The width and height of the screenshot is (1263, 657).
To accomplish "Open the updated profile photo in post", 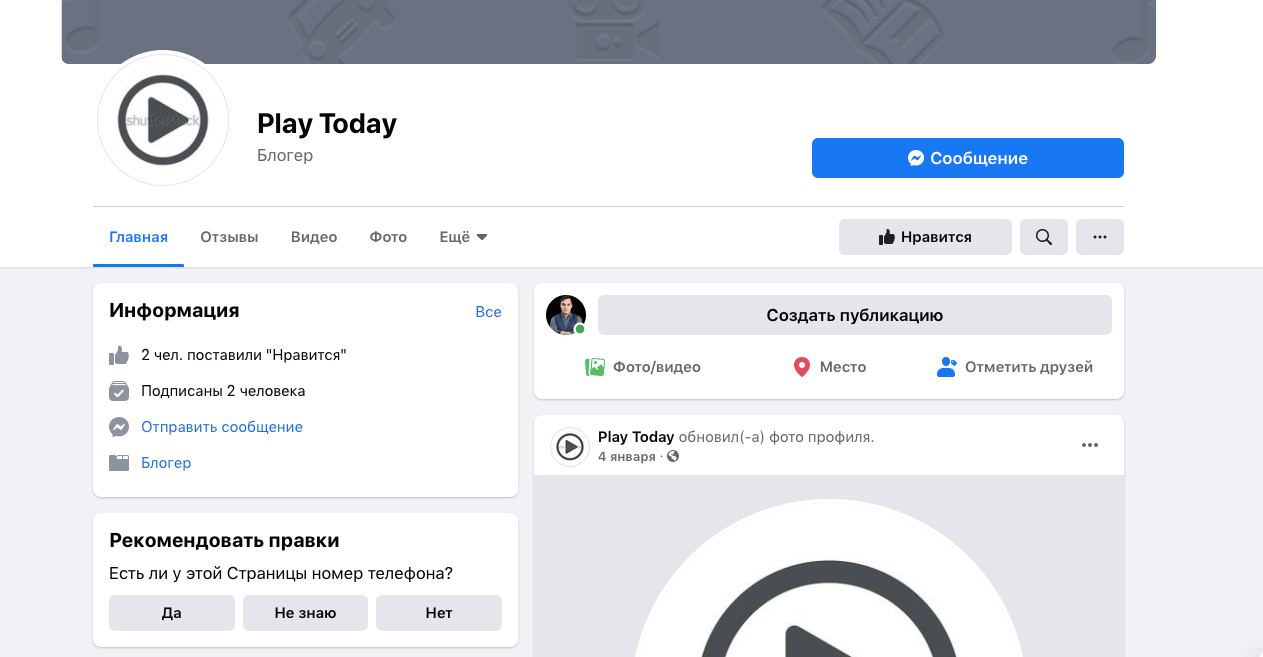I will coord(829,566).
